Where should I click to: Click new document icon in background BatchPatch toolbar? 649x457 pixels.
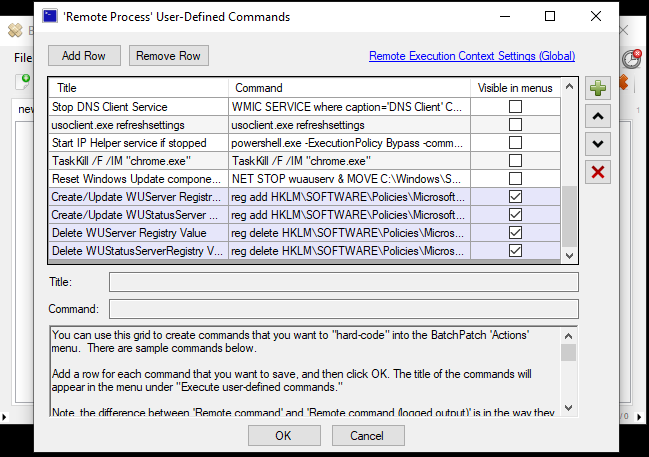(23, 82)
